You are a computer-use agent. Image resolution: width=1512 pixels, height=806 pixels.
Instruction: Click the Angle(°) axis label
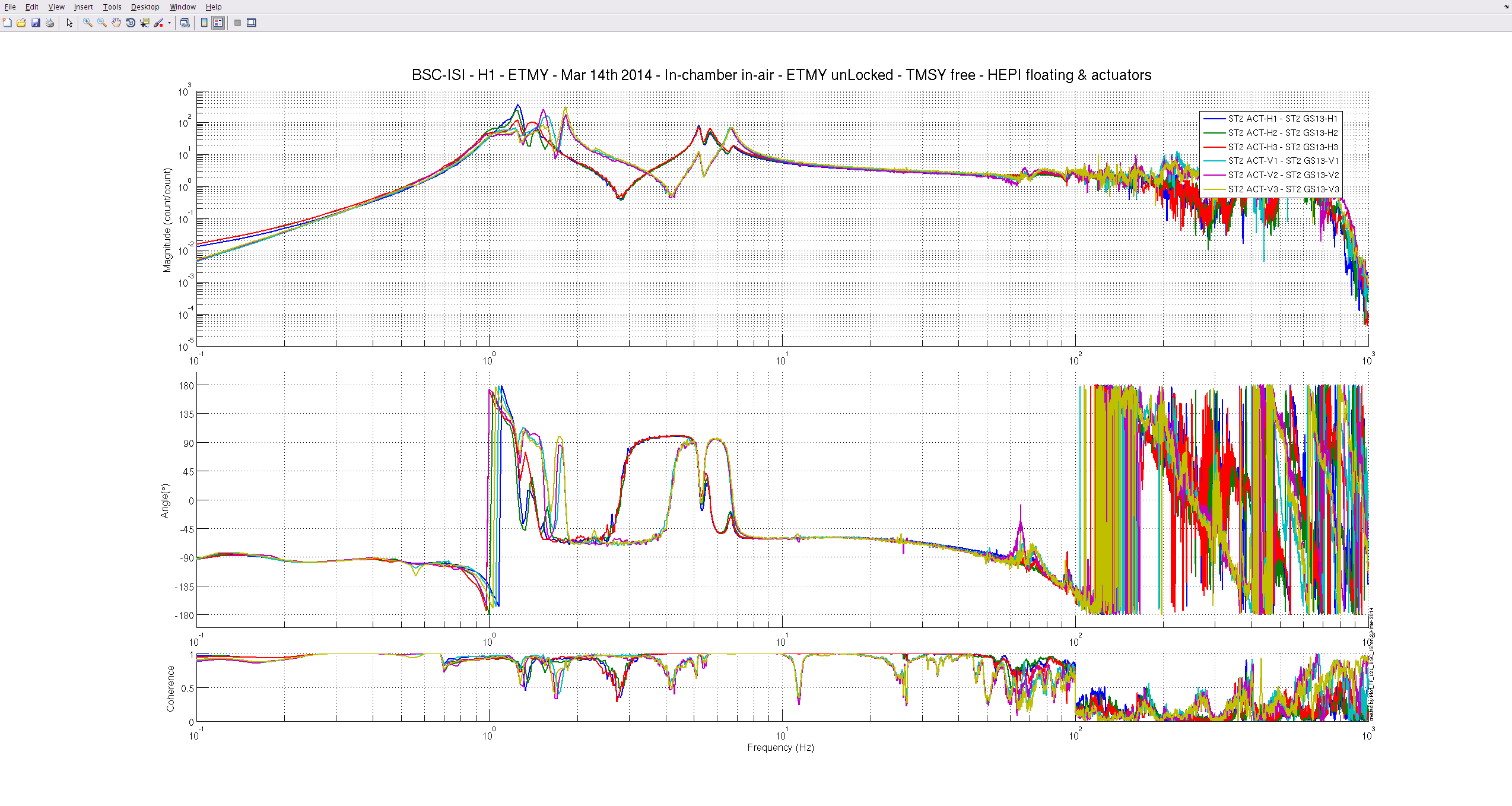click(166, 501)
